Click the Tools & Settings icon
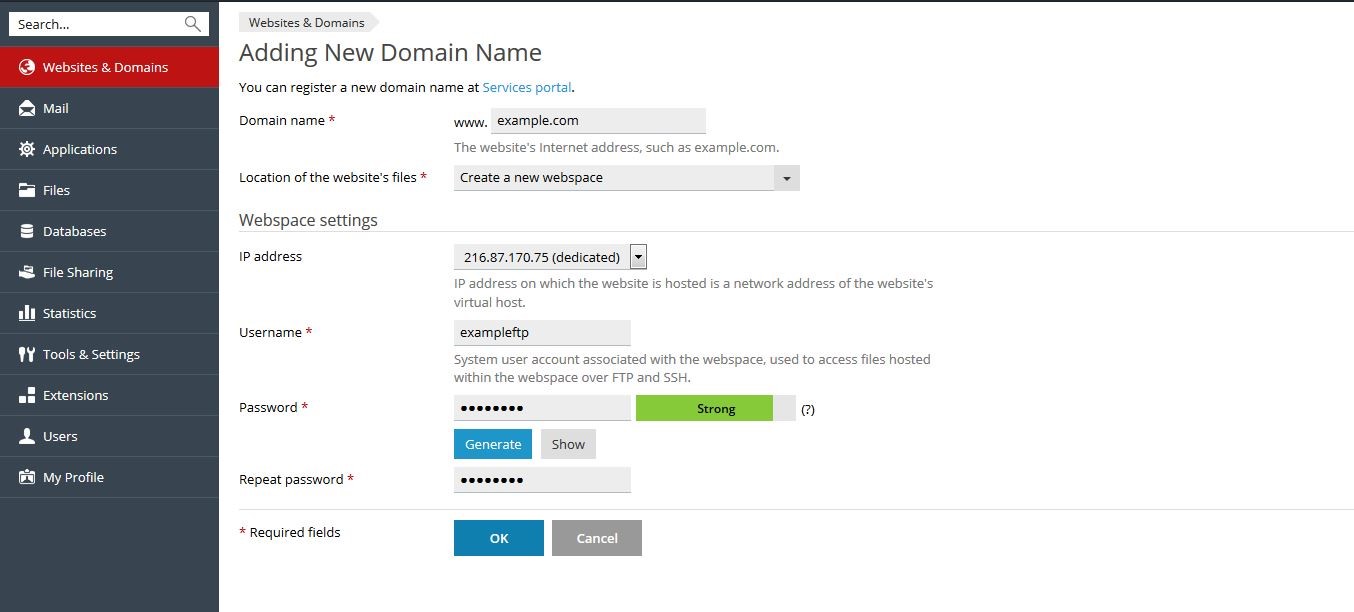 [x=27, y=354]
